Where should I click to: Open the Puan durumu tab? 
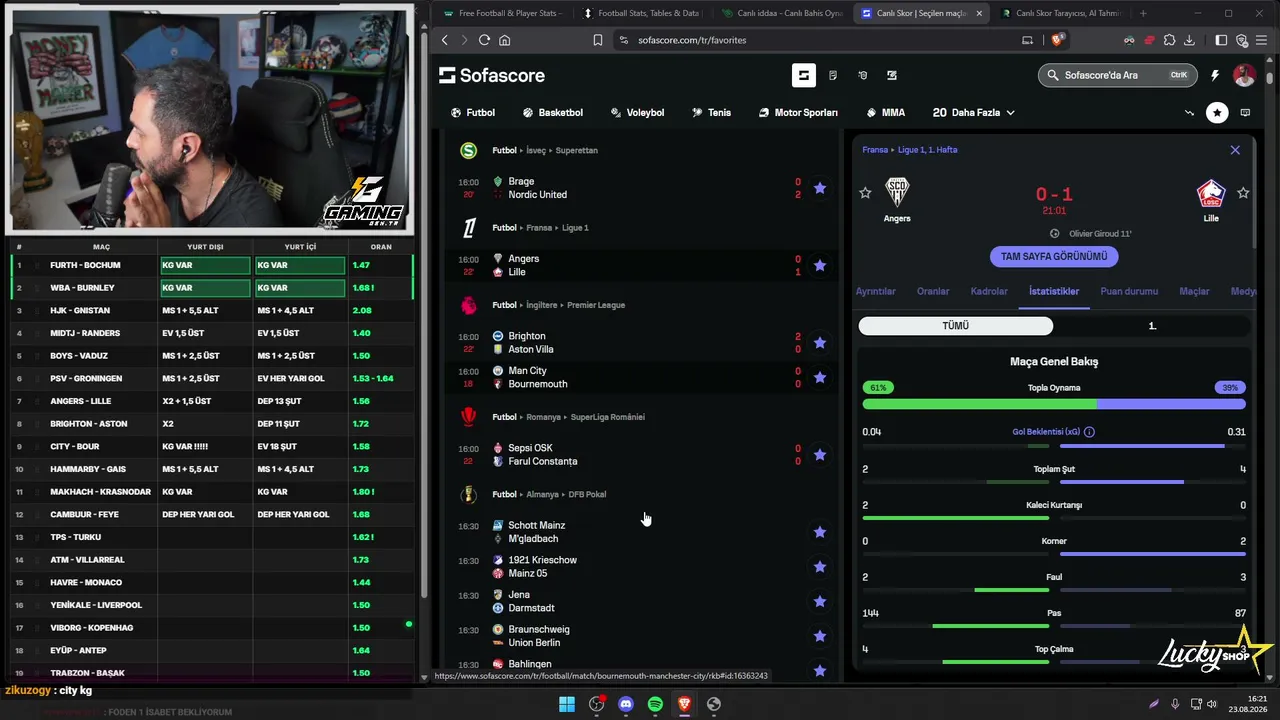pos(1129,291)
